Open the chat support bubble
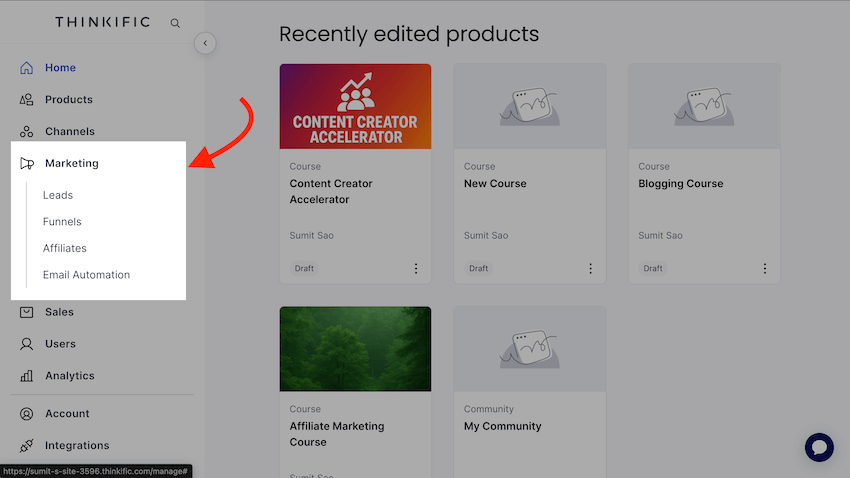850x478 pixels. click(819, 447)
